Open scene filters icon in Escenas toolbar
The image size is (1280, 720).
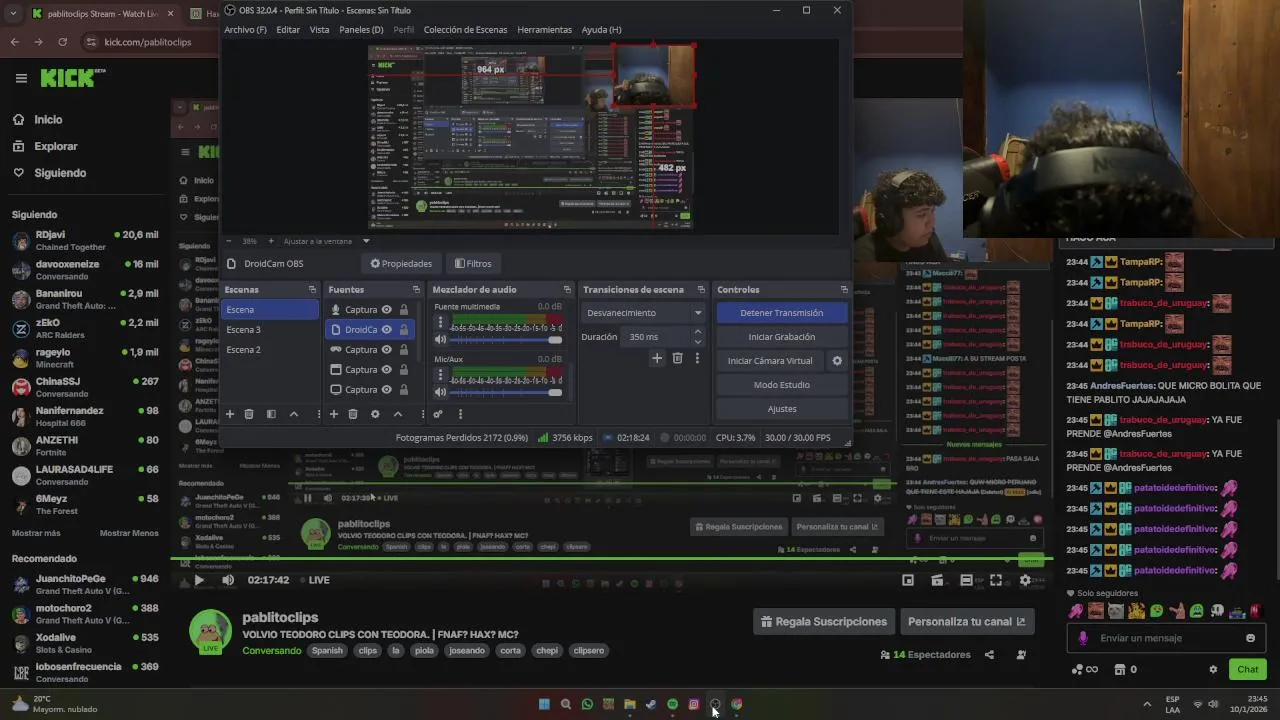point(271,414)
